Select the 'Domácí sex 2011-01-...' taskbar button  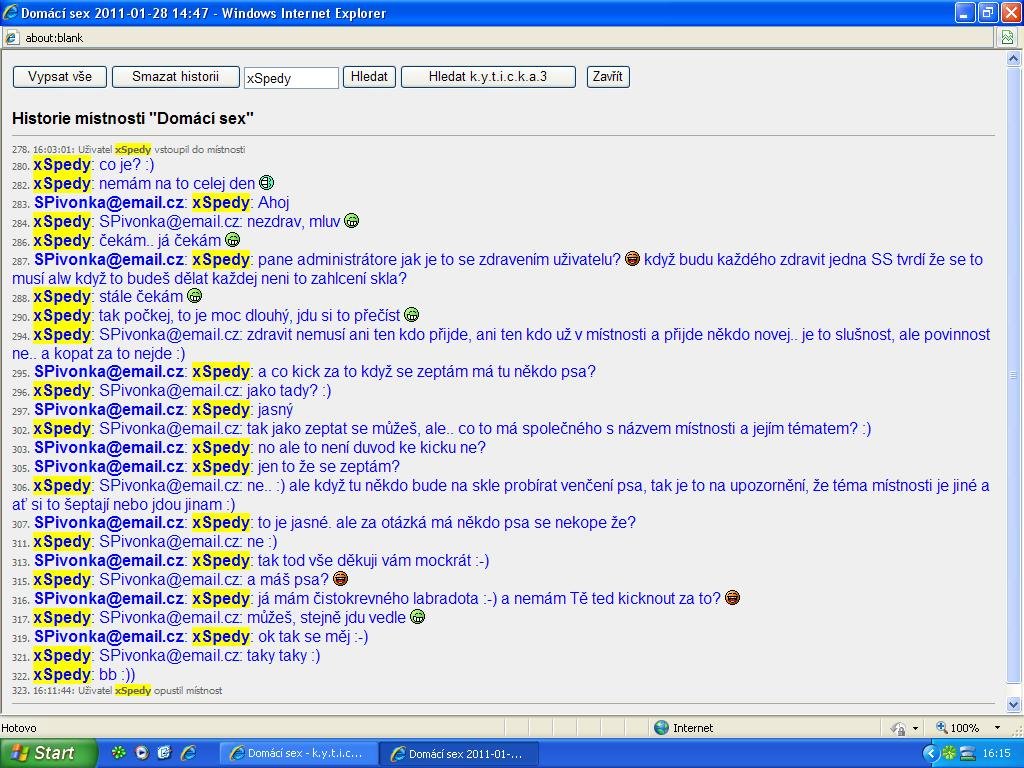462,753
